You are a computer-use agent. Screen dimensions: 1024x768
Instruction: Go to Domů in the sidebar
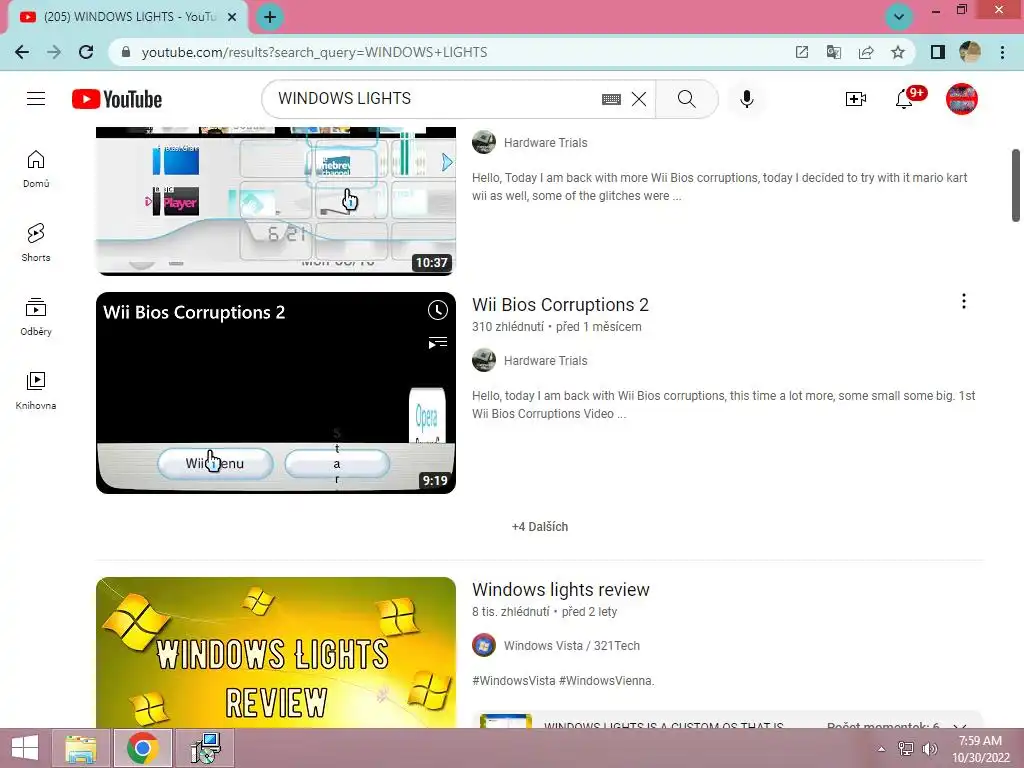point(36,169)
